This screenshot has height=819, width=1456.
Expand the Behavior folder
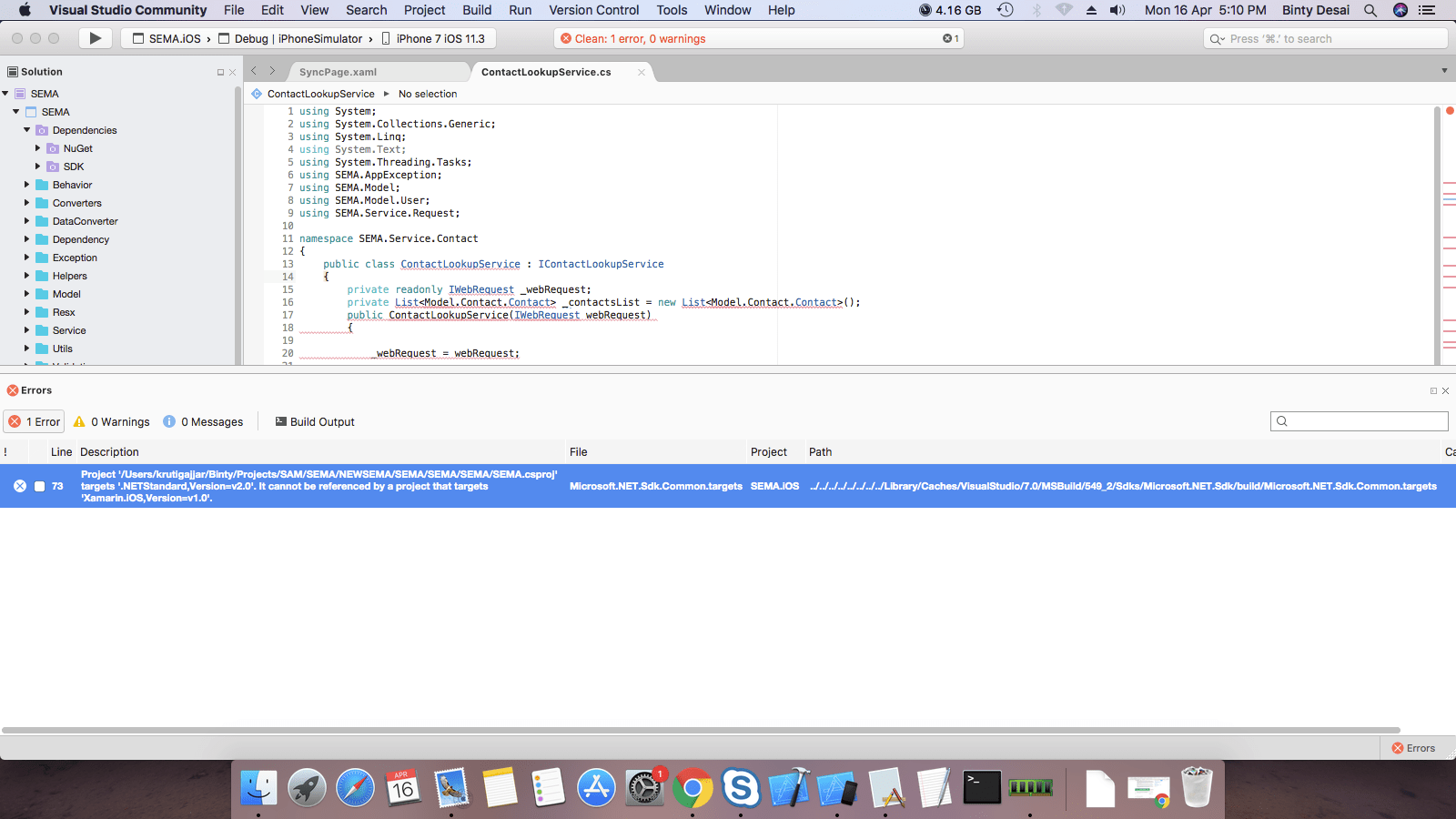(x=25, y=185)
